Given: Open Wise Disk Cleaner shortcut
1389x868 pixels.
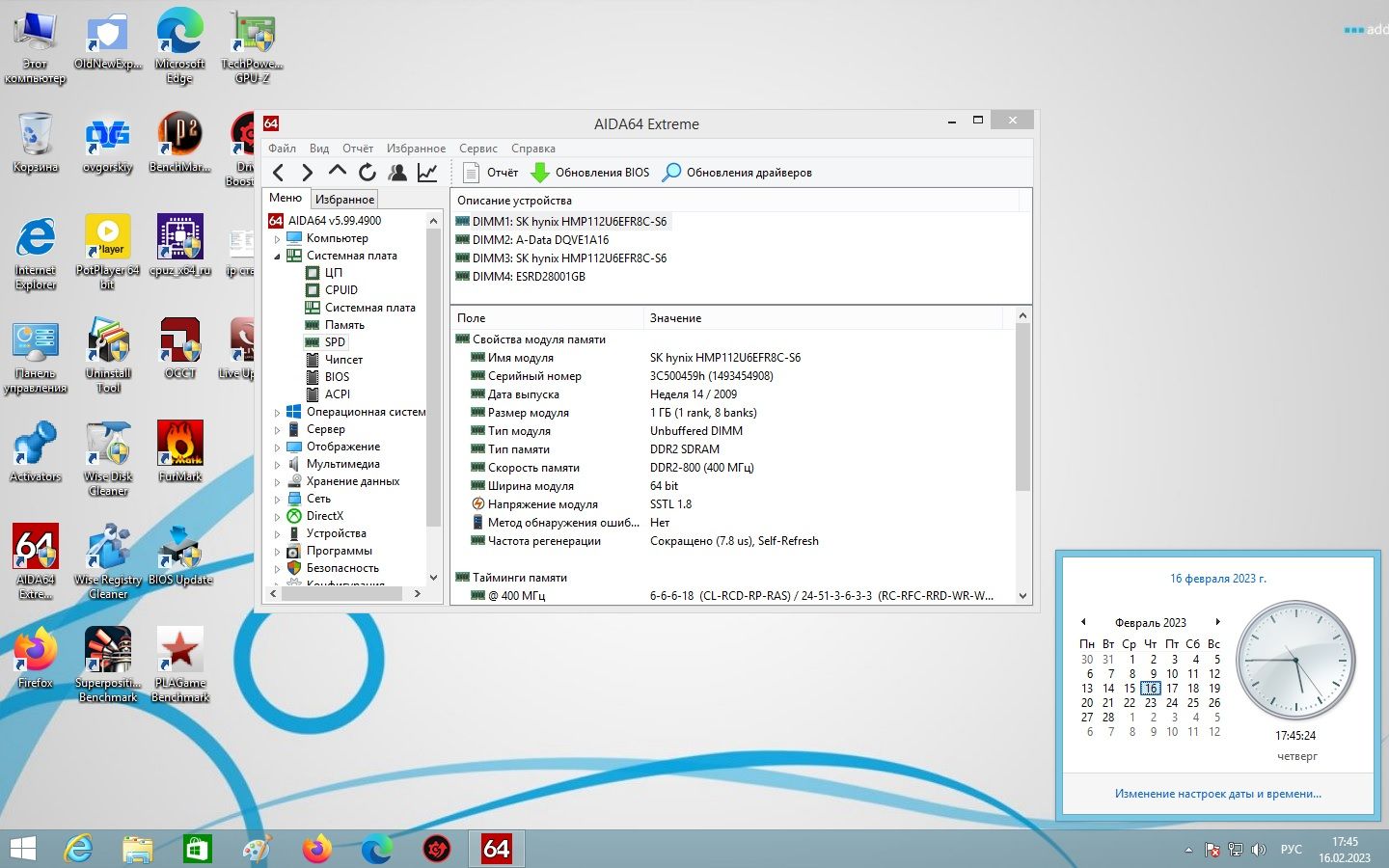Looking at the screenshot, I should pyautogui.click(x=108, y=458).
